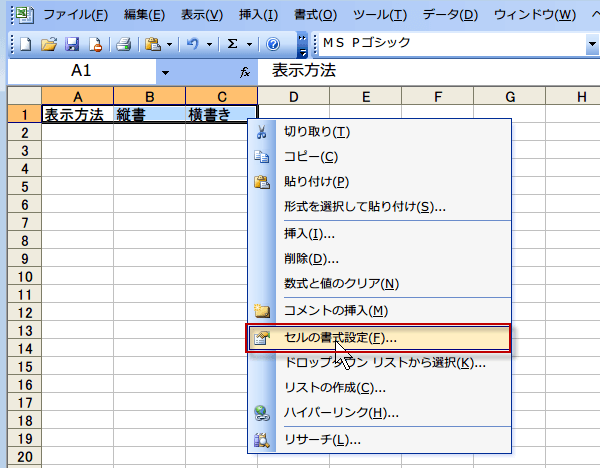Choose 挿入(I)... from context menu
Viewport: 600px width, 468px height.
coord(380,234)
